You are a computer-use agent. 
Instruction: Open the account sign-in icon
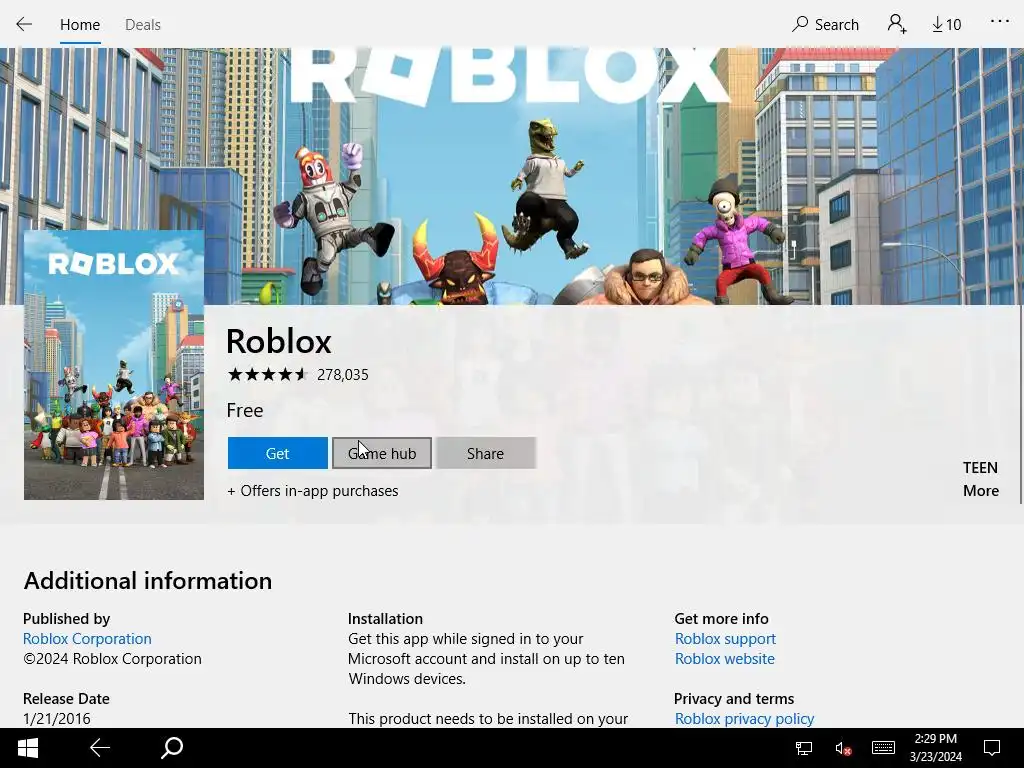(897, 24)
